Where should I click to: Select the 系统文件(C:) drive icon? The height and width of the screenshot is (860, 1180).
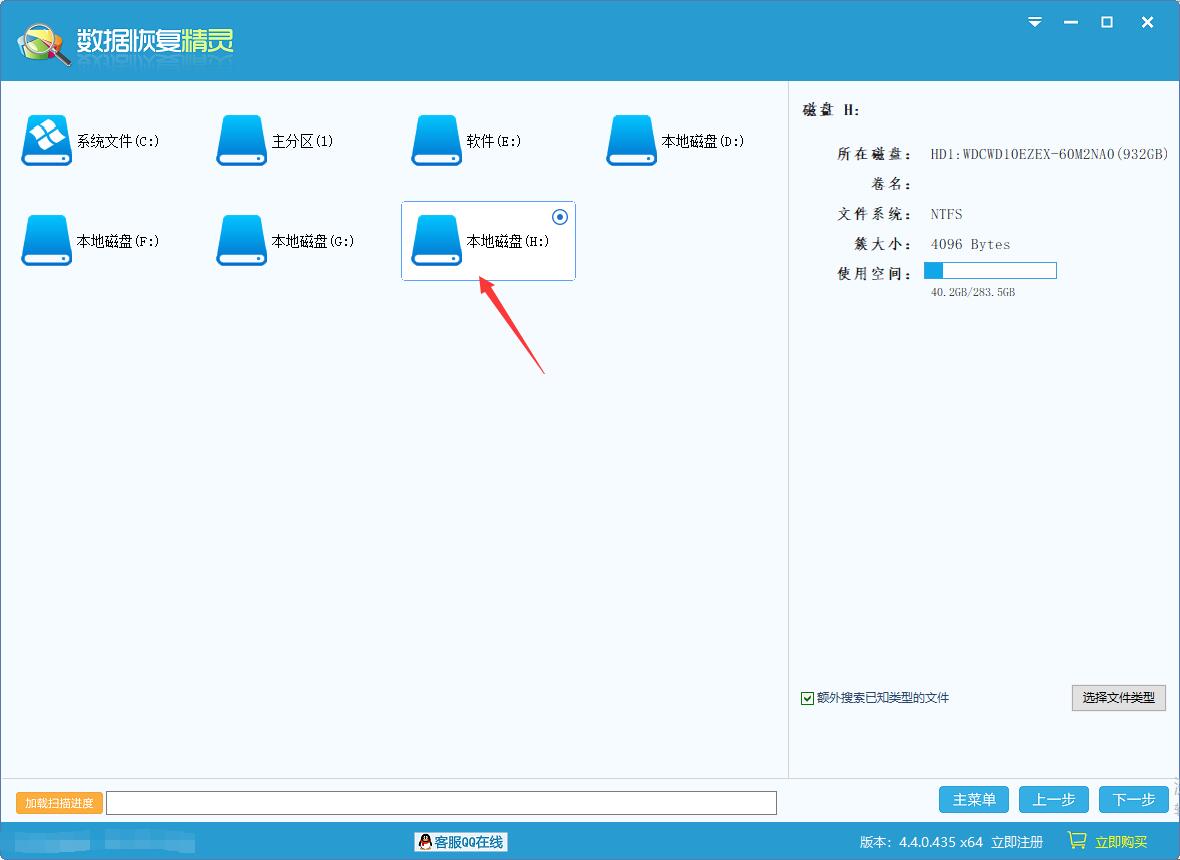point(47,140)
